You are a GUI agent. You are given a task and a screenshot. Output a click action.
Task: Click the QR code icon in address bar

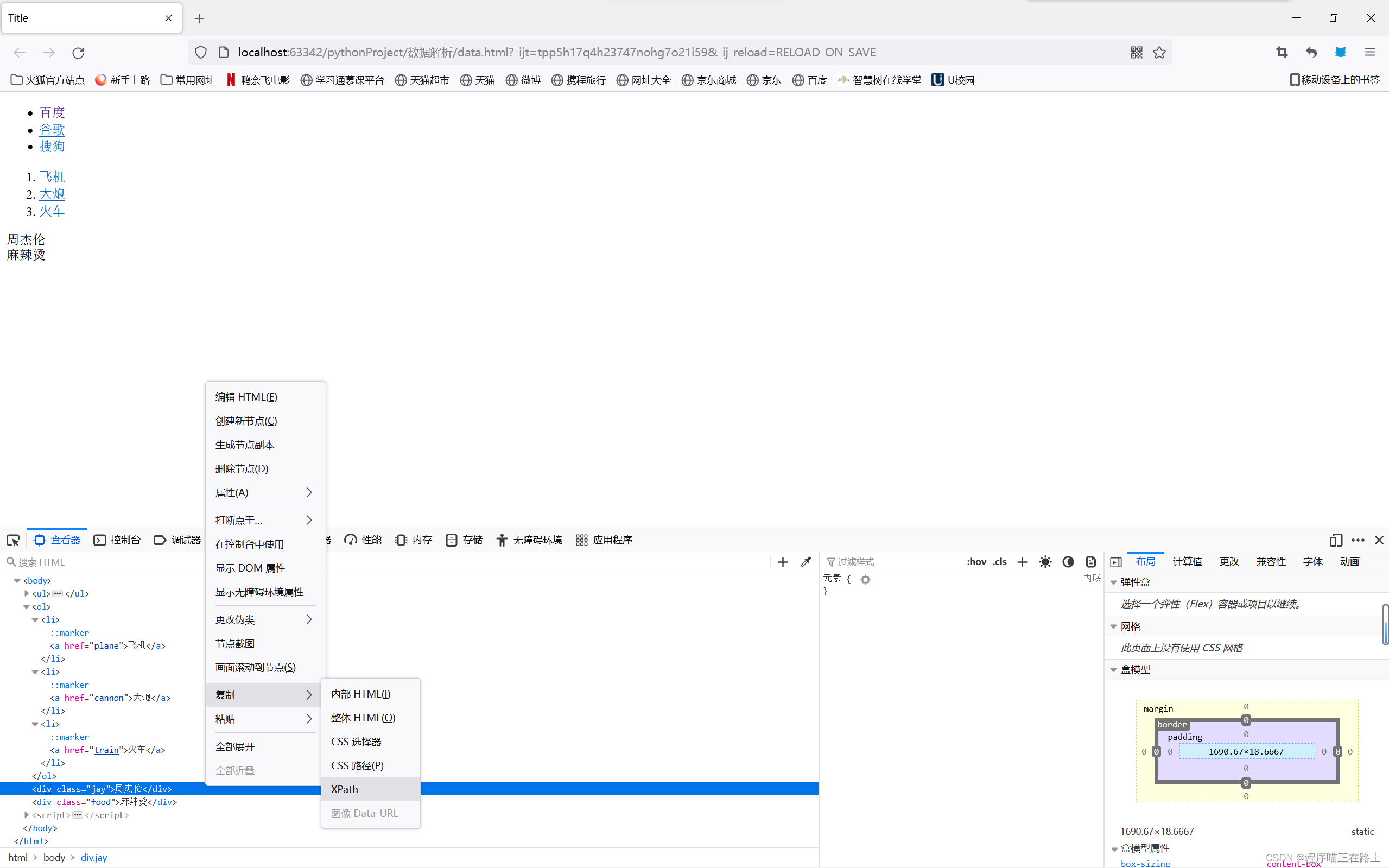coord(1137,52)
